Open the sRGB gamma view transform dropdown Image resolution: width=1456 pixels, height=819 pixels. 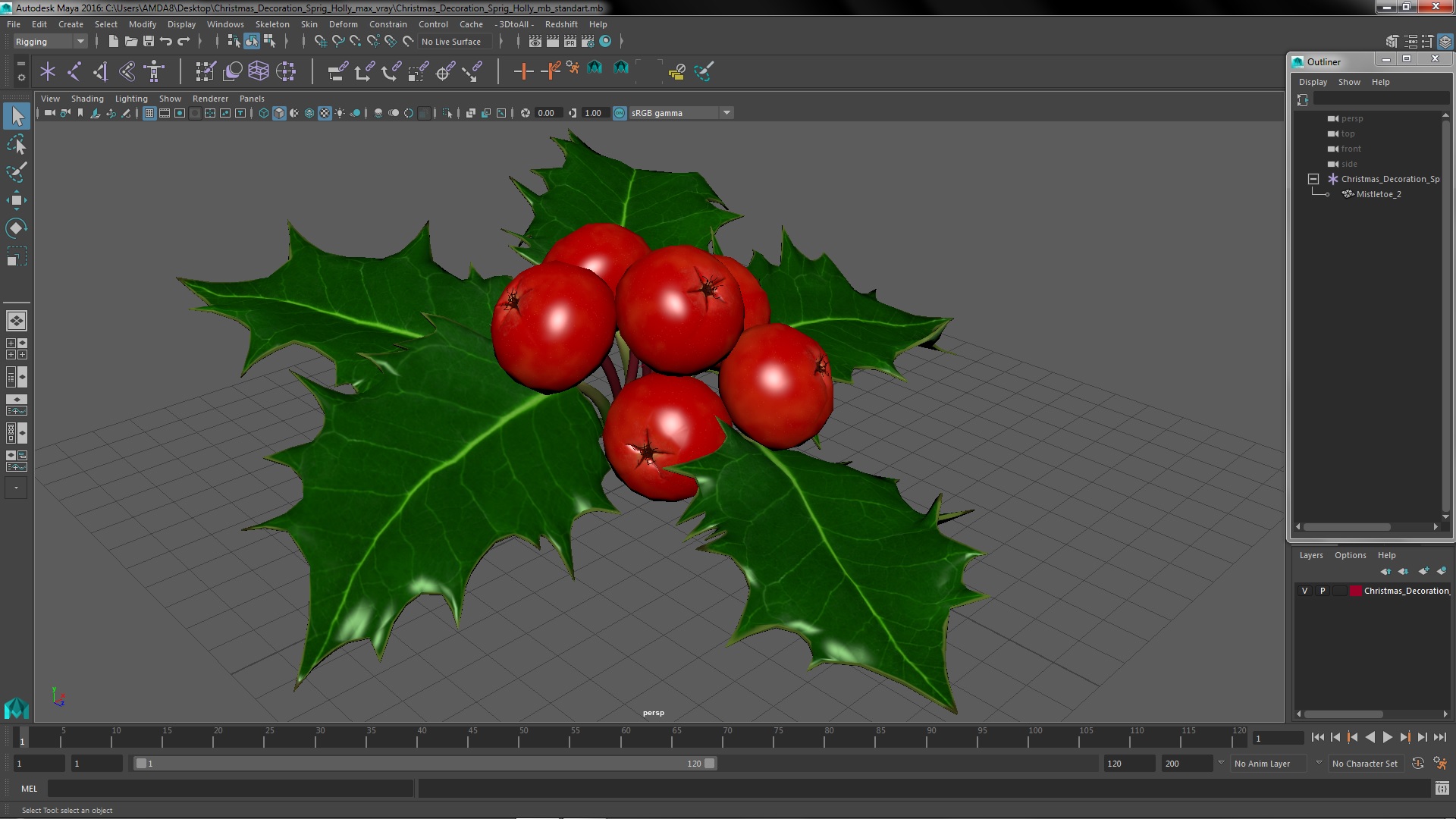coord(681,113)
